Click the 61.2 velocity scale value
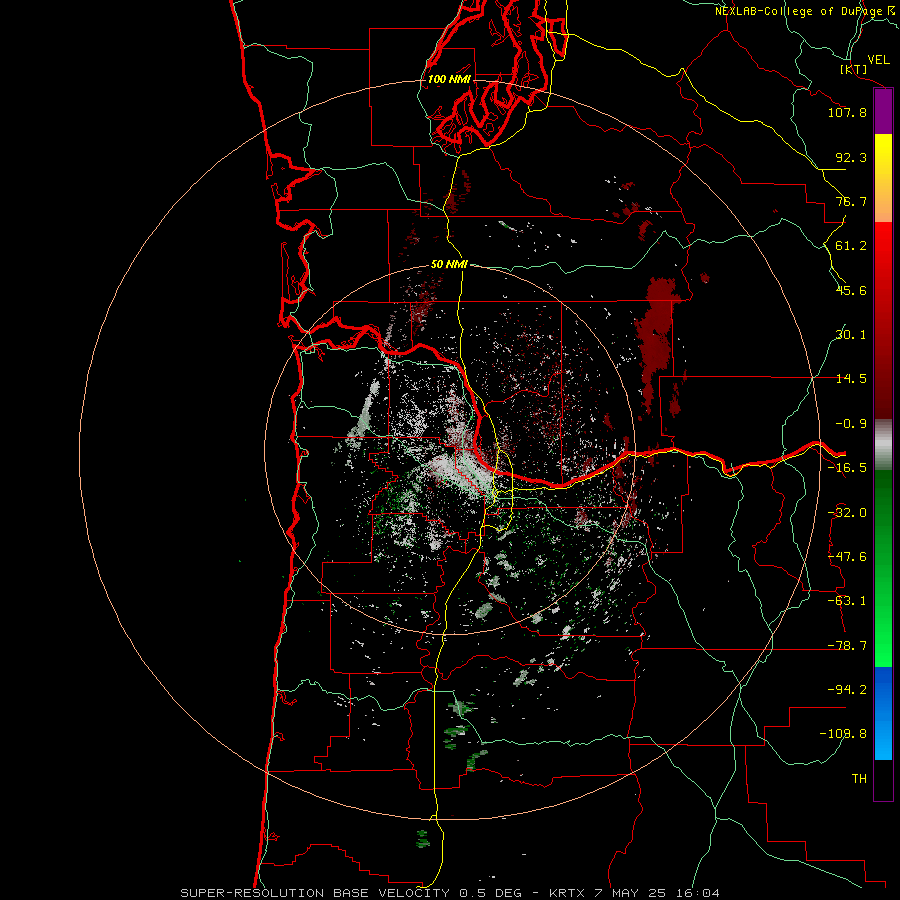Viewport: 900px width, 900px height. (851, 246)
